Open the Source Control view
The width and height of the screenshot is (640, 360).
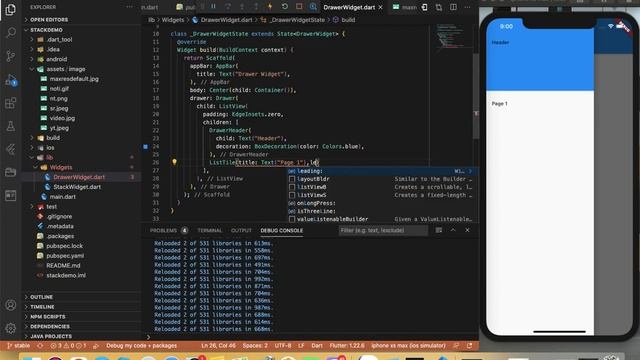click(x=11, y=56)
